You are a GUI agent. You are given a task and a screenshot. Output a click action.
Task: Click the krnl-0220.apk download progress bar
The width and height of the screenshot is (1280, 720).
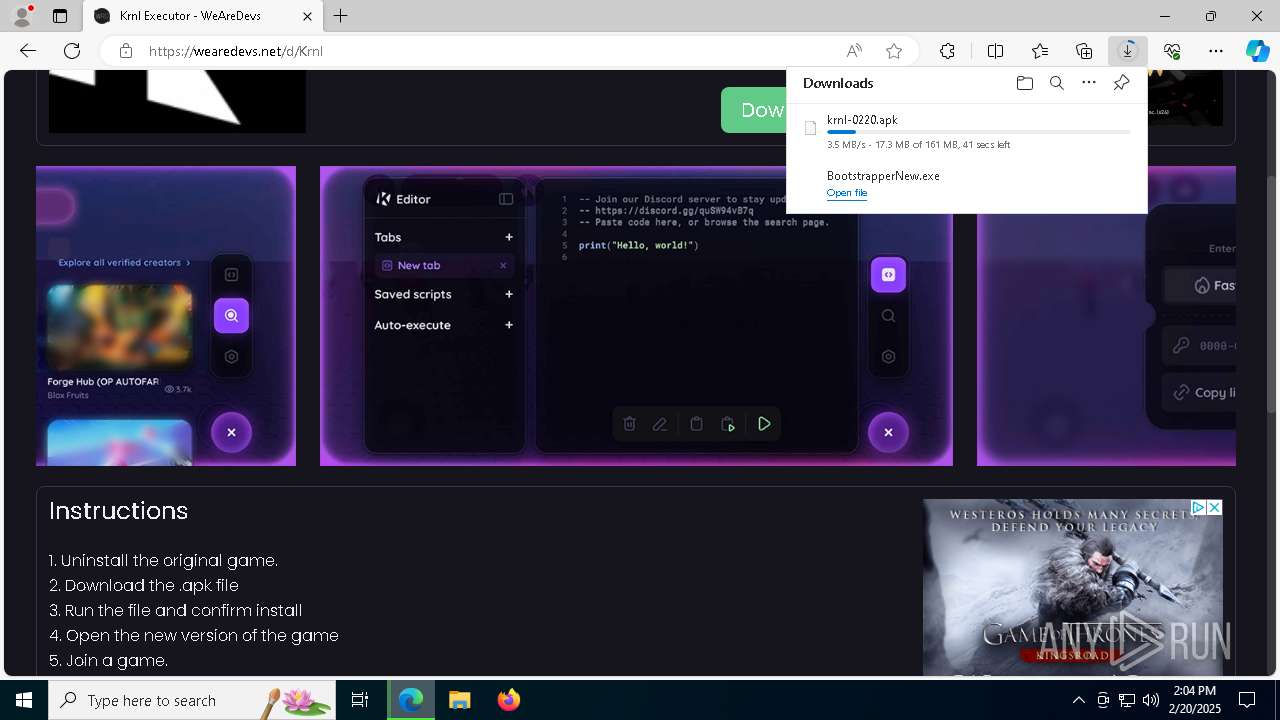979,132
